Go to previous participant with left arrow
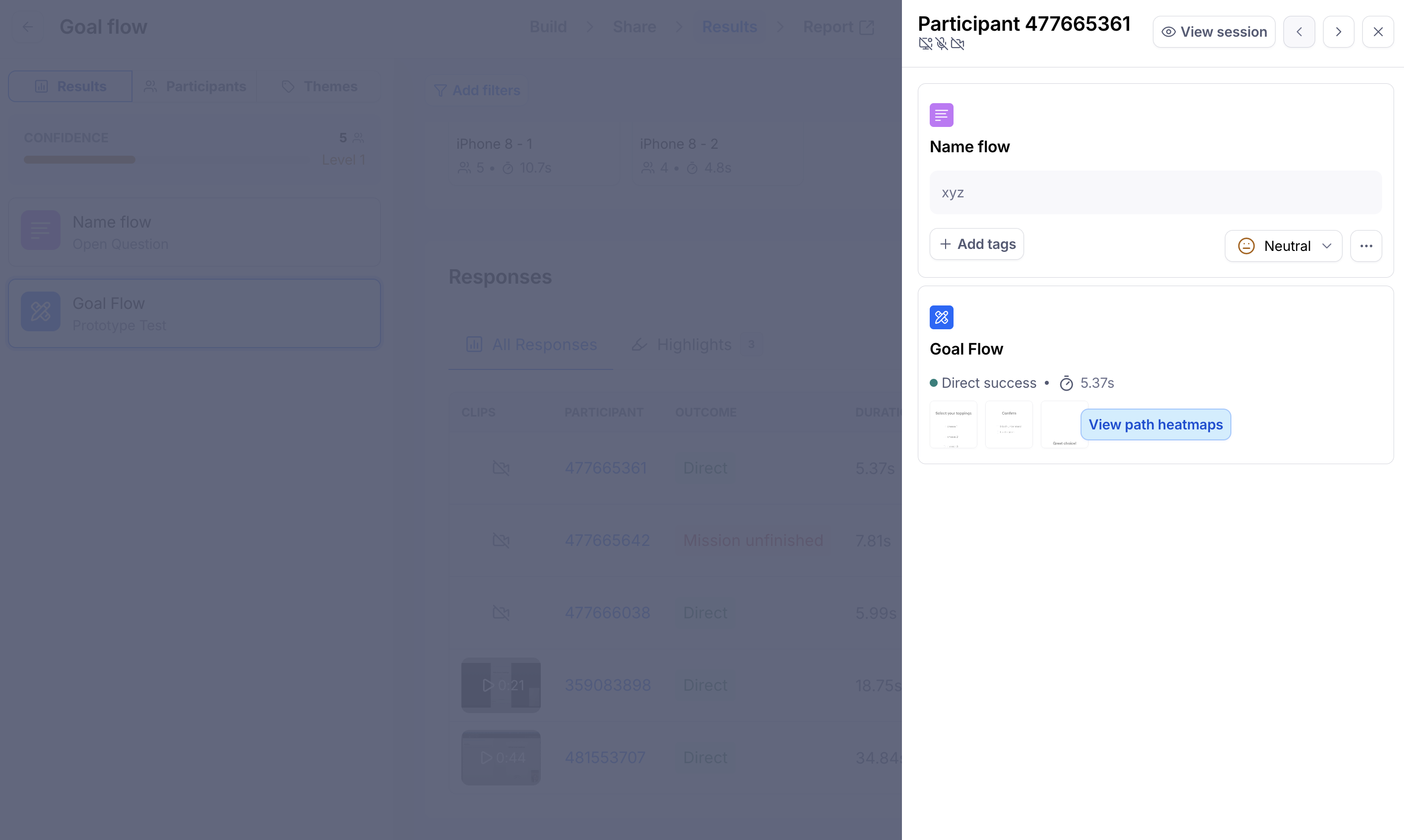Screen dimensions: 1404x840 pos(1299,32)
